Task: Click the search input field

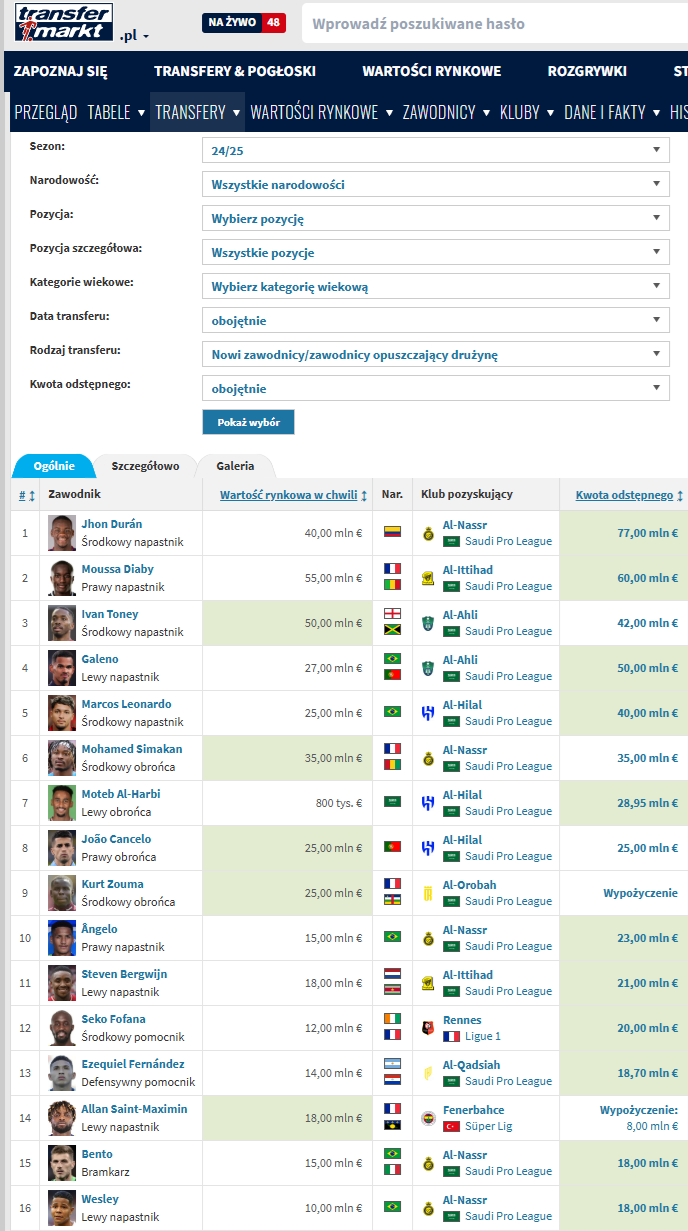Action: coord(495,23)
